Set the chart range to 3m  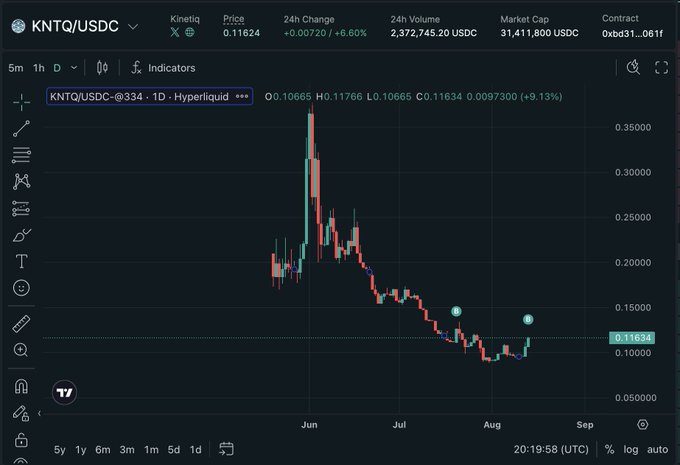point(127,450)
